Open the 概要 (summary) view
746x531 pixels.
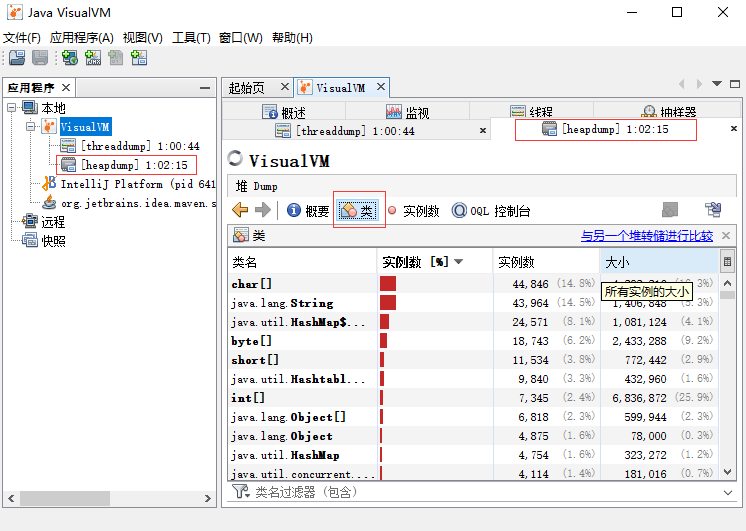click(308, 210)
